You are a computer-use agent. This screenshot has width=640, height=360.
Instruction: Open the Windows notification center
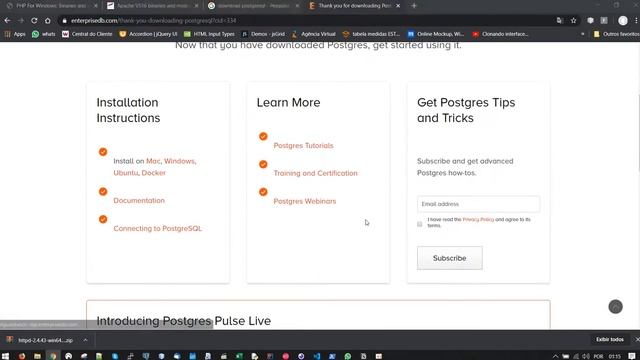click(x=632, y=356)
